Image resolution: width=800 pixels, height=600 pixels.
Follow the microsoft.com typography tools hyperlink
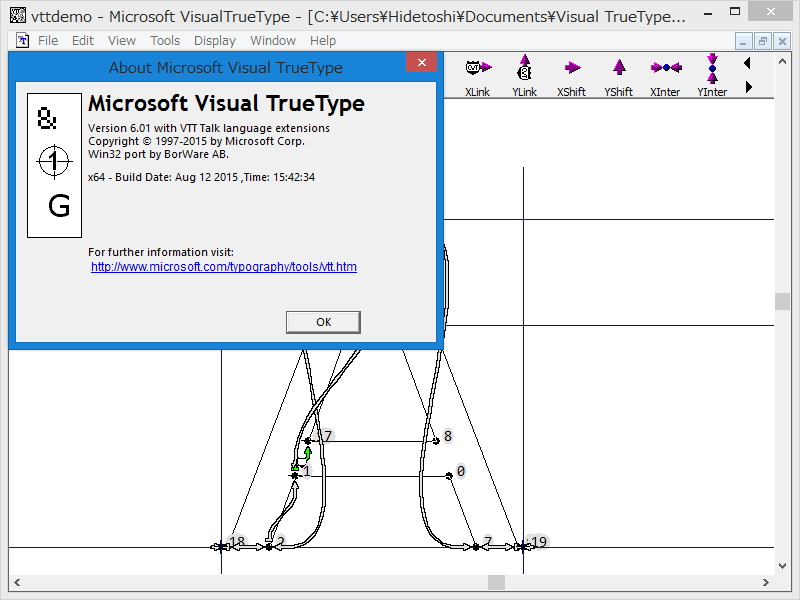[222, 267]
